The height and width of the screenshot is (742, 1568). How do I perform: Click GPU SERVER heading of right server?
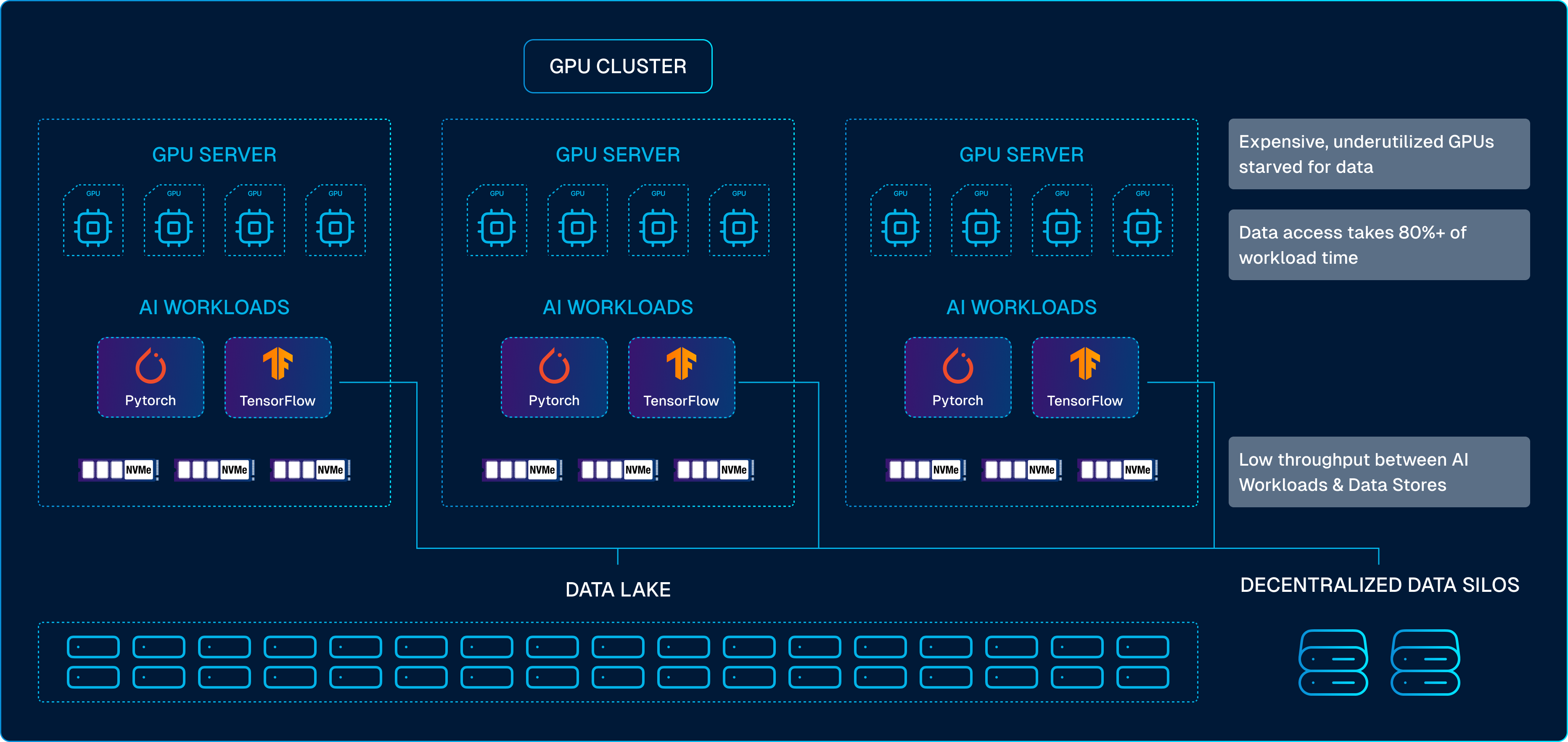[1021, 155]
